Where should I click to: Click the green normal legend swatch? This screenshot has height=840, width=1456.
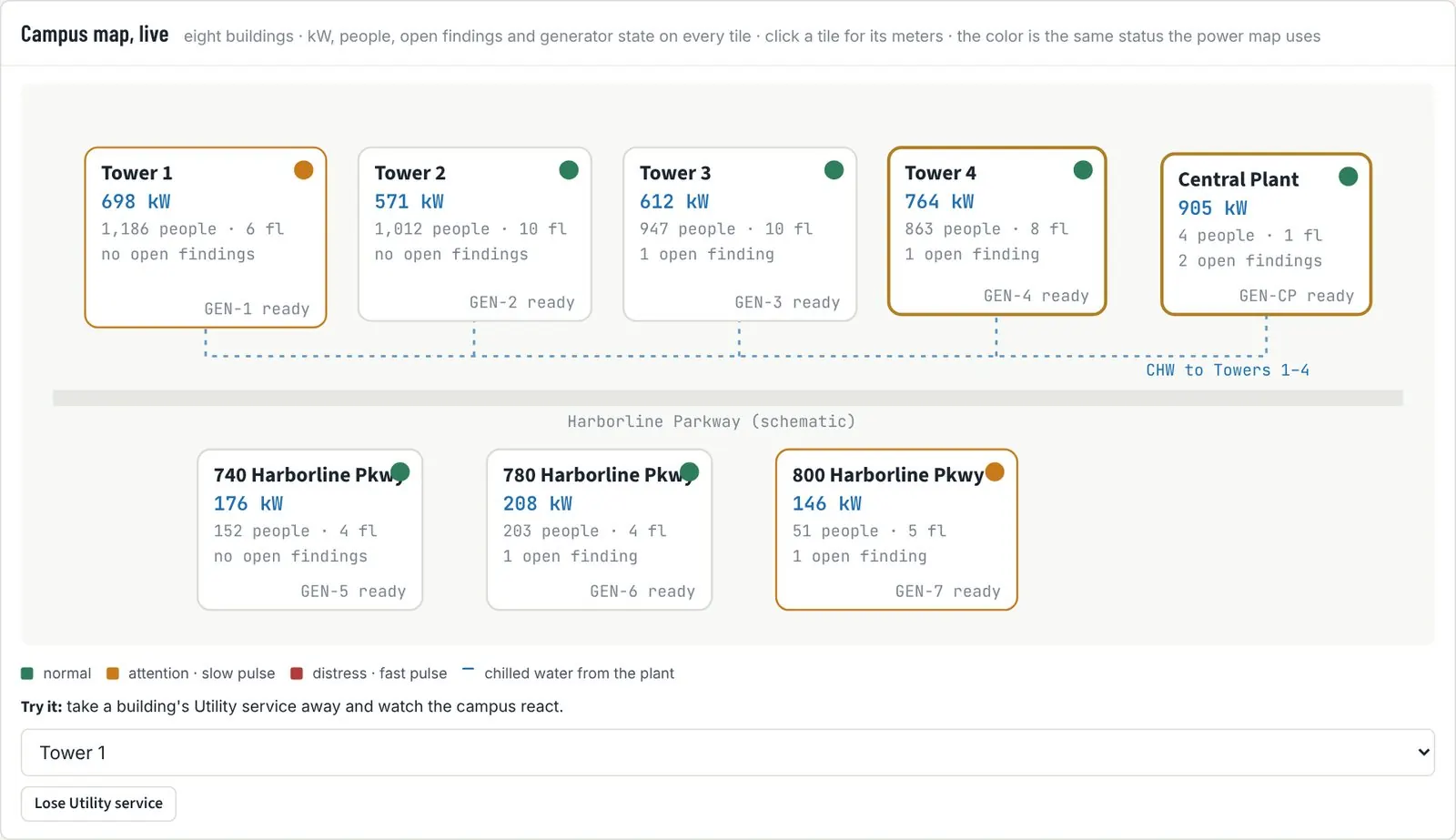(27, 673)
